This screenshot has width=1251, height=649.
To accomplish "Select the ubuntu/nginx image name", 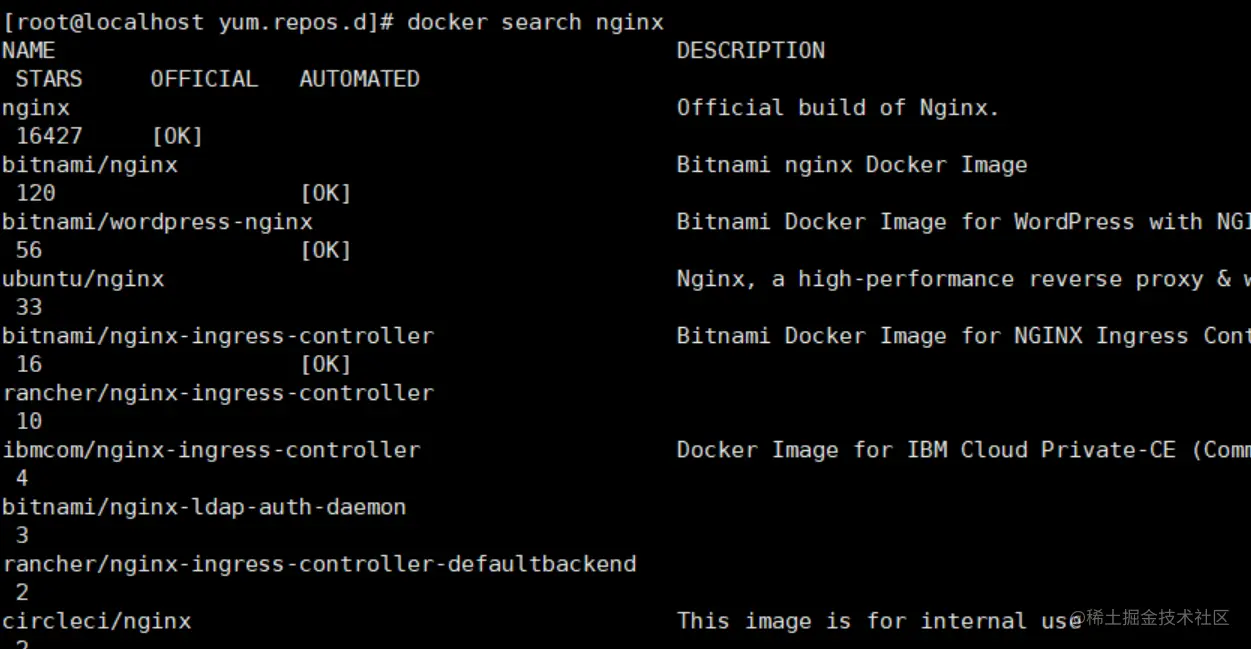I will 83,279.
